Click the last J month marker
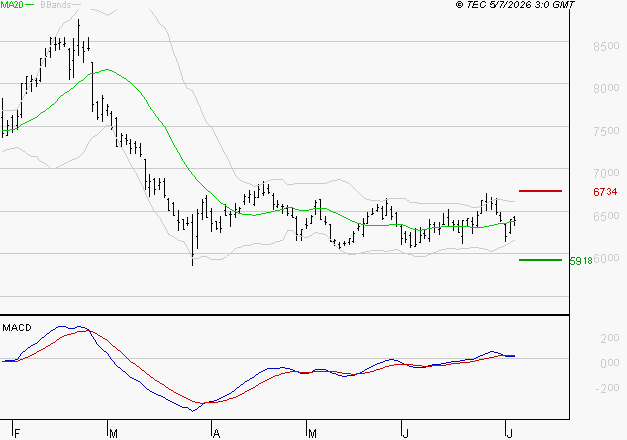Screen dimensions: 627x440 (x=509, y=433)
